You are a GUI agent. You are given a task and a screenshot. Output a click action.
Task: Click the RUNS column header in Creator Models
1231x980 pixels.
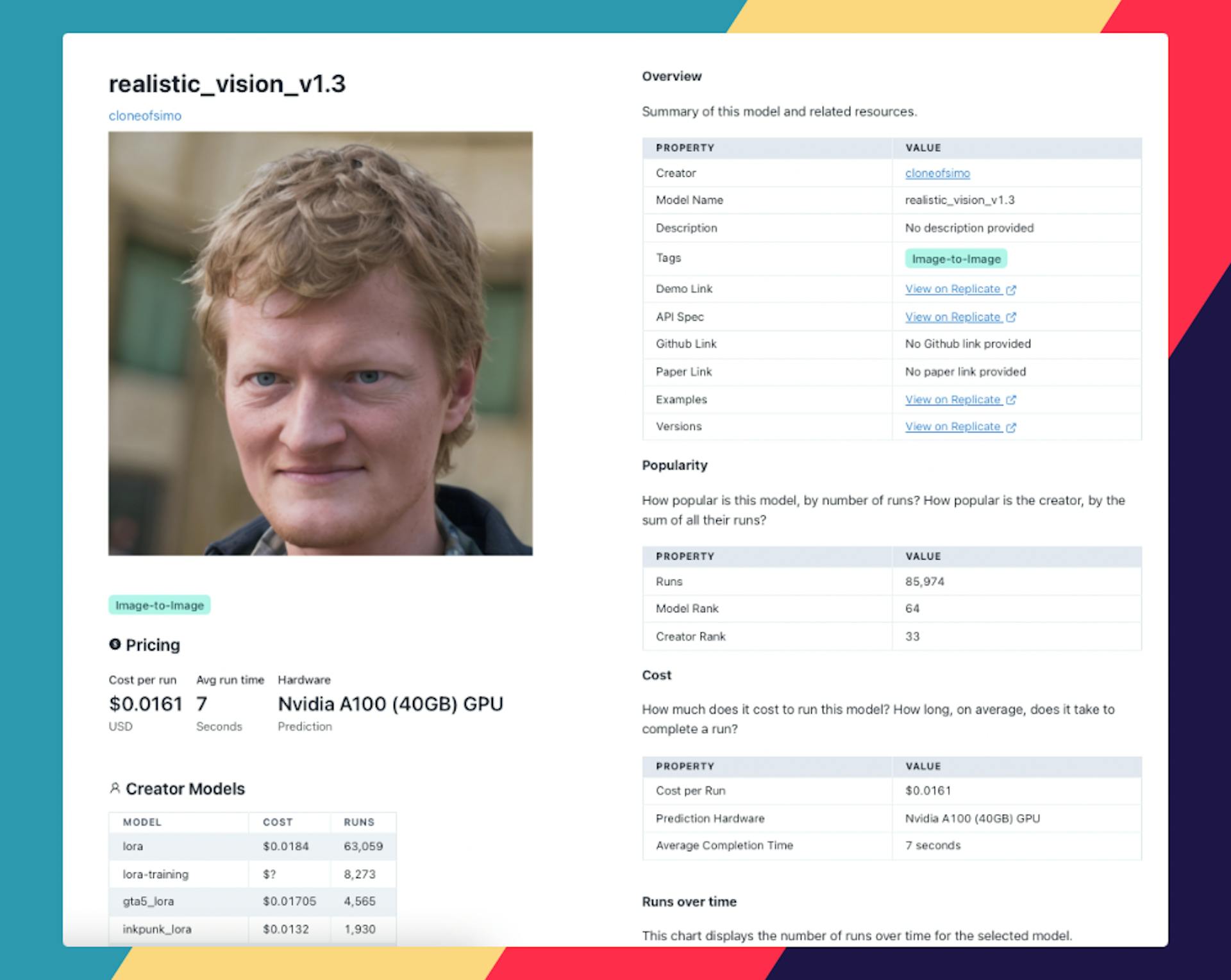point(358,822)
